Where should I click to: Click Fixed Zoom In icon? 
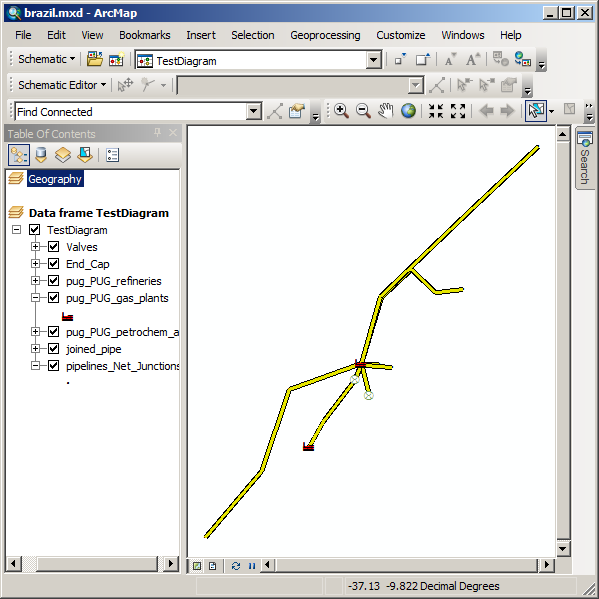click(x=436, y=111)
